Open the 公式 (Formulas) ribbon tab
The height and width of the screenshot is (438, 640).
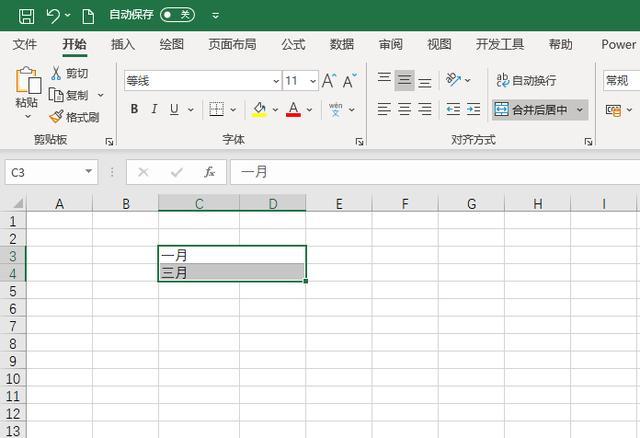tap(293, 44)
